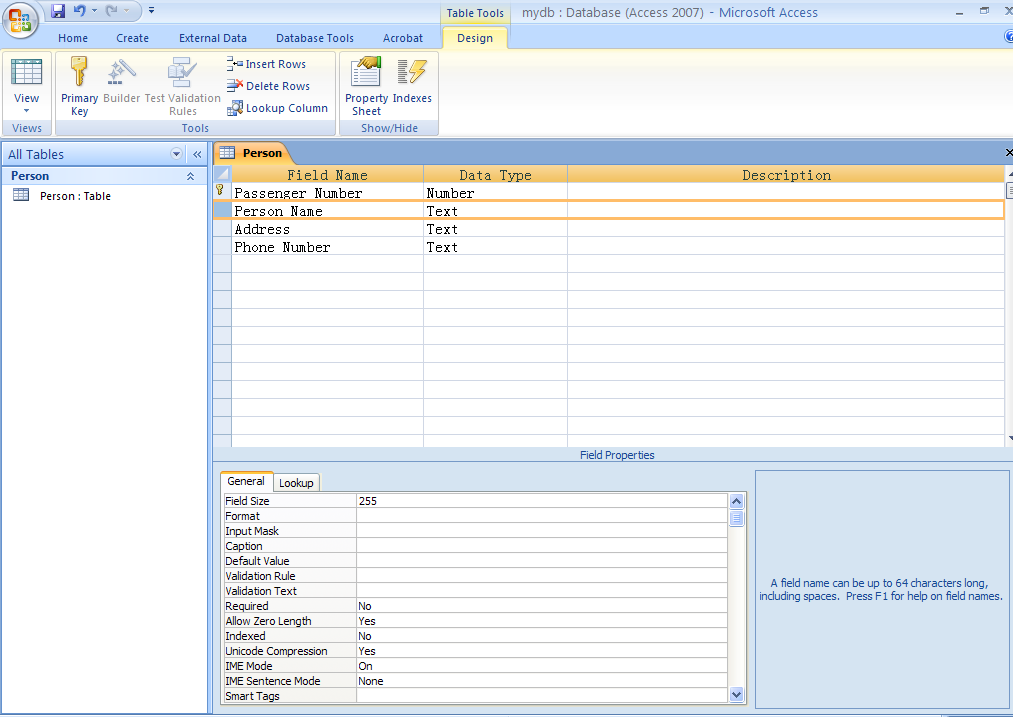1013x717 pixels.
Task: Click the Delete Rows command
Action: coord(268,86)
